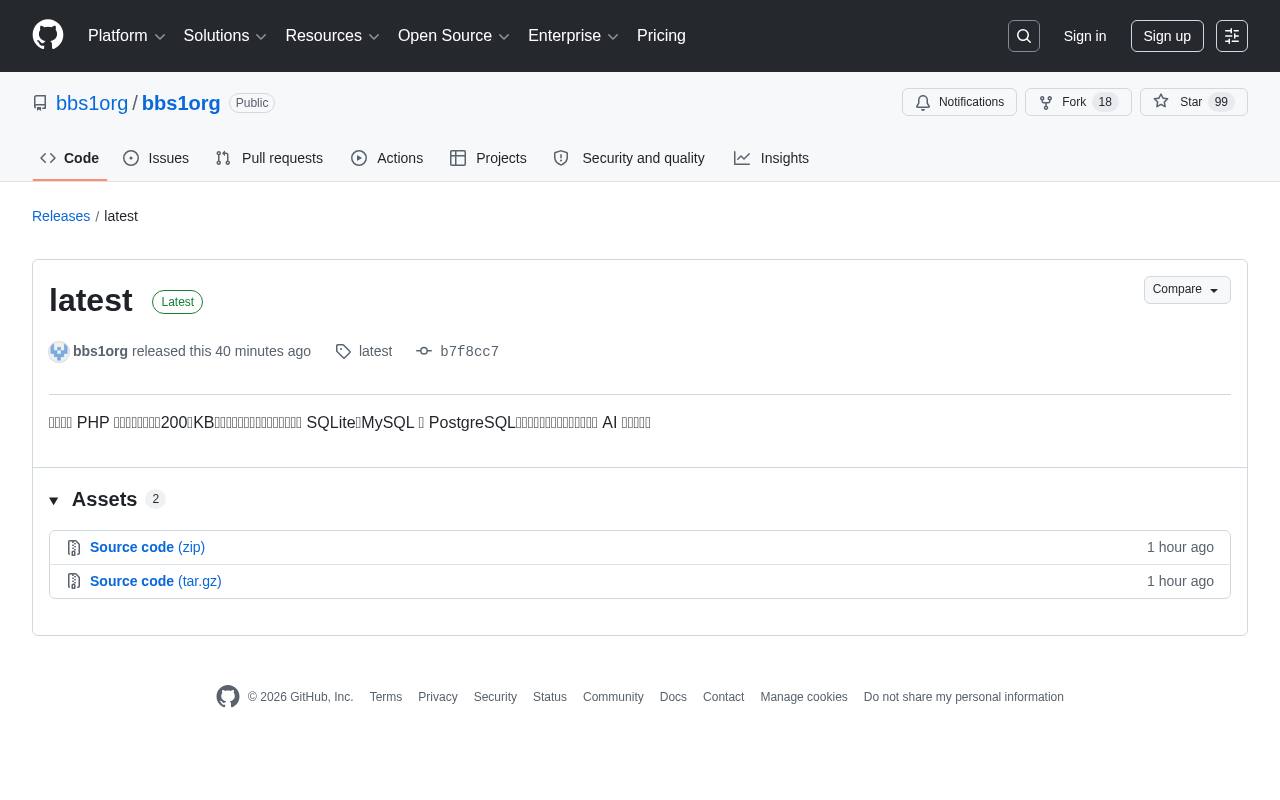This screenshot has height=800, width=1280.
Task: Click the Notifications button
Action: tap(959, 102)
